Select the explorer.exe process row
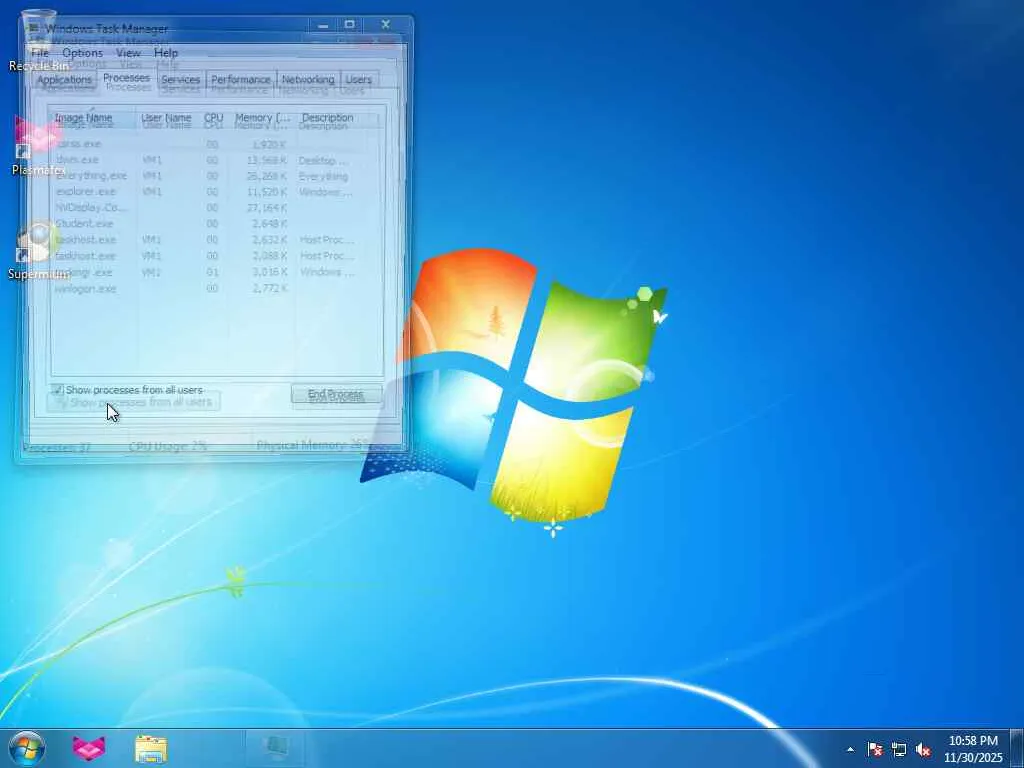Viewport: 1024px width, 768px height. tap(217, 192)
